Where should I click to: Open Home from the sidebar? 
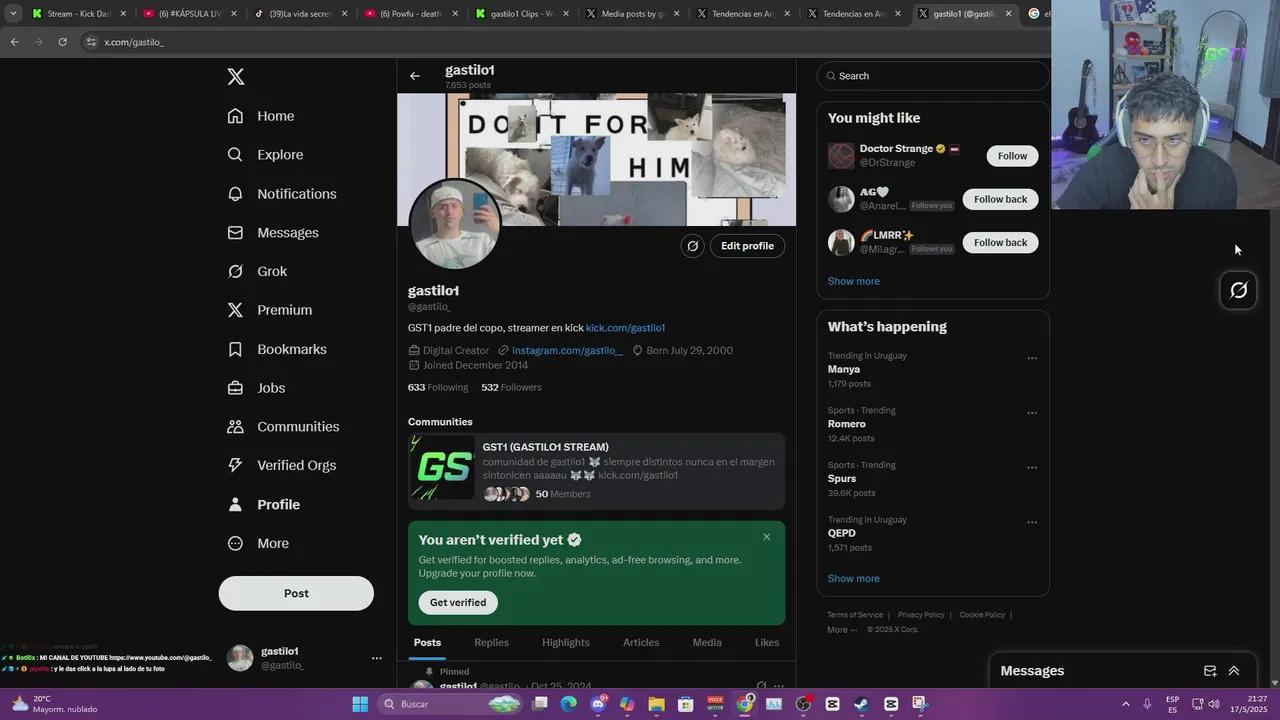pos(261,116)
